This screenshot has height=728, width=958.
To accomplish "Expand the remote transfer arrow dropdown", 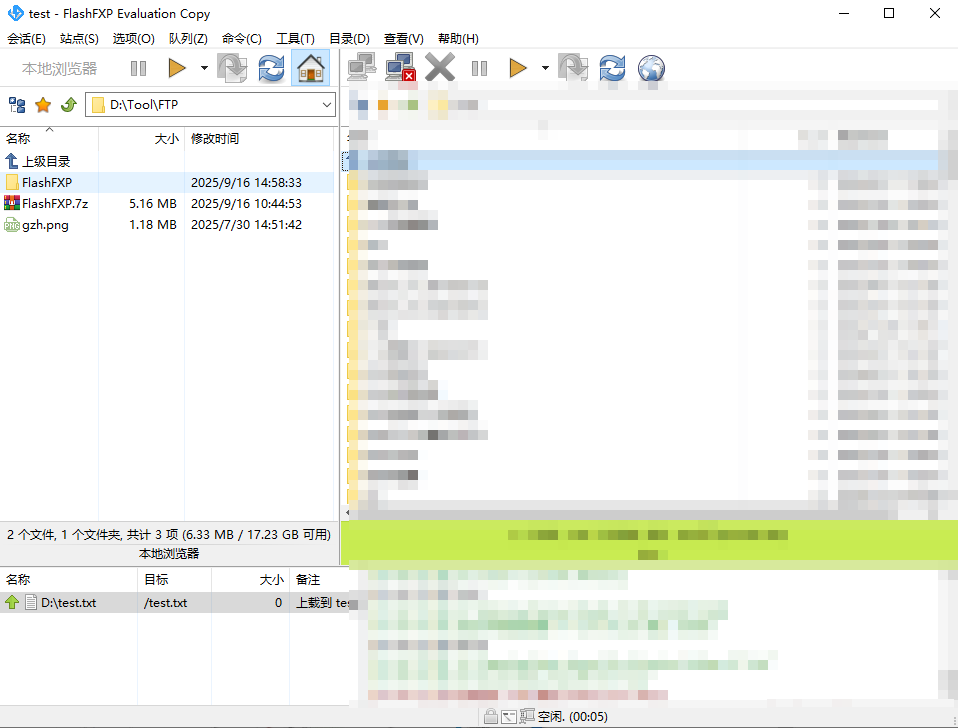I will tap(545, 68).
